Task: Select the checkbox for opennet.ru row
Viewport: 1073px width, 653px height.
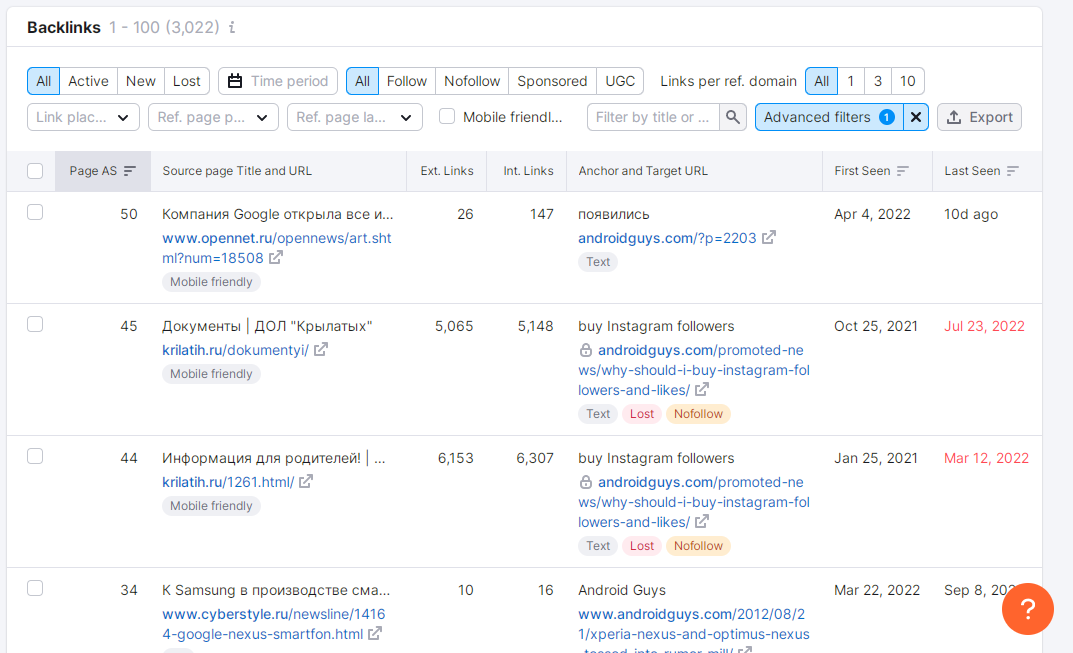Action: coord(35,212)
